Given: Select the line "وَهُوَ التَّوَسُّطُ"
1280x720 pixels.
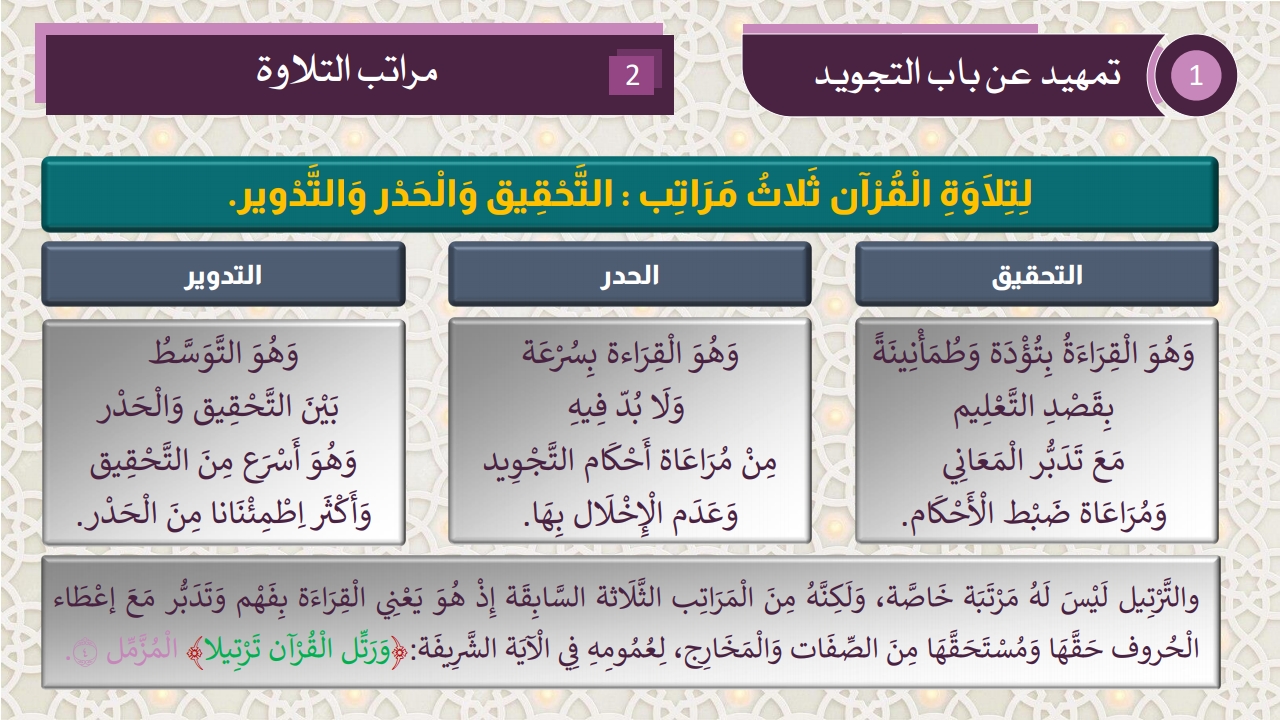Looking at the screenshot, I should 223,354.
